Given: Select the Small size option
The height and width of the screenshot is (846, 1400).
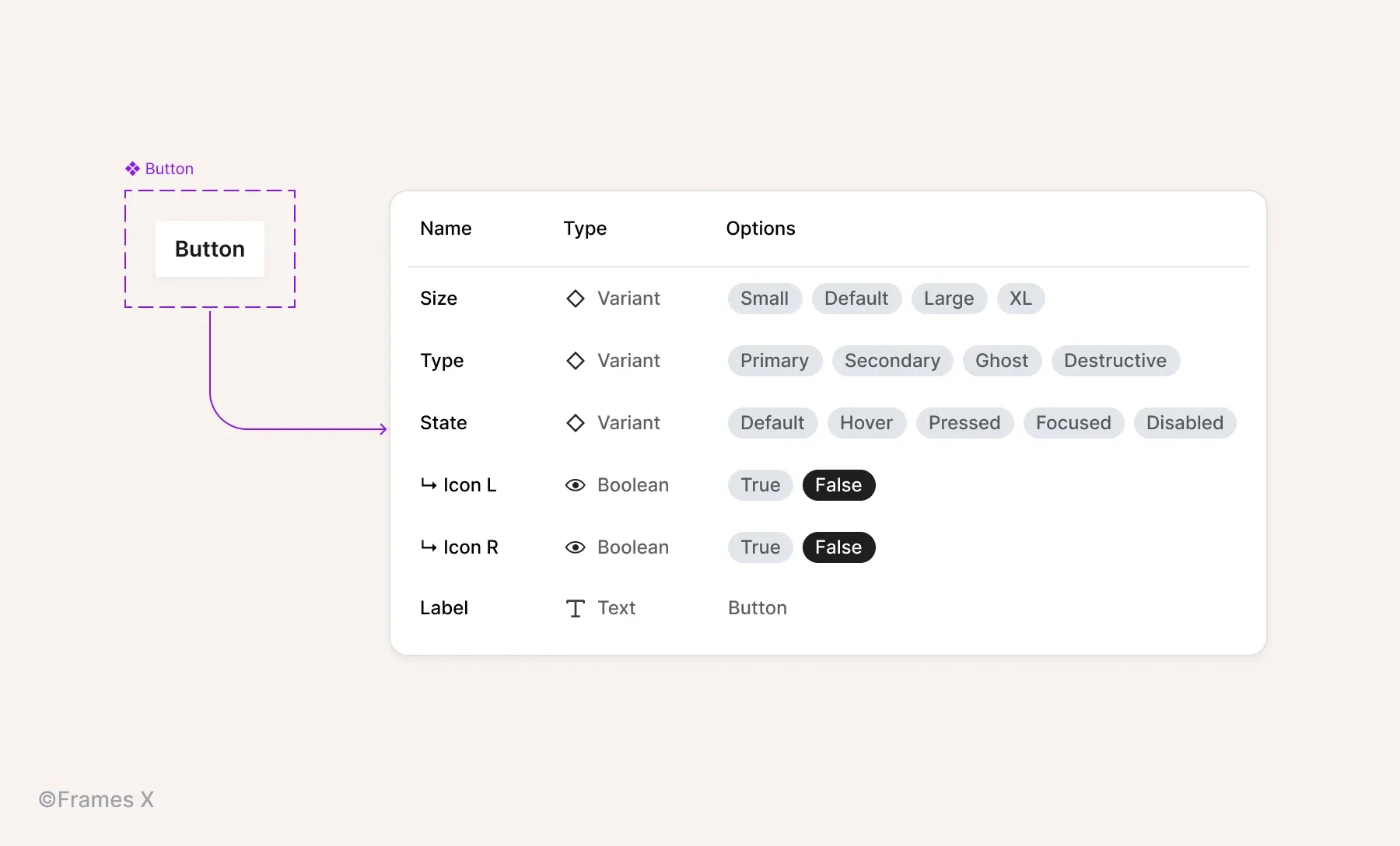Looking at the screenshot, I should pos(765,299).
